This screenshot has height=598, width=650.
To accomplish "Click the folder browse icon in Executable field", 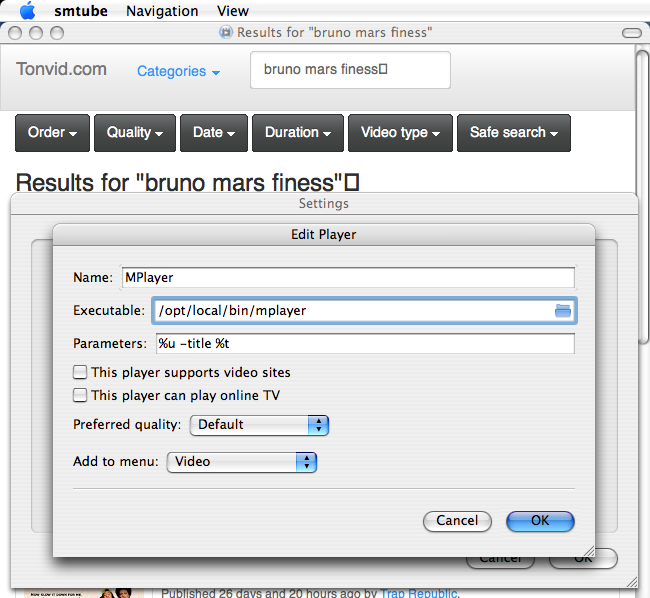I will tap(563, 310).
